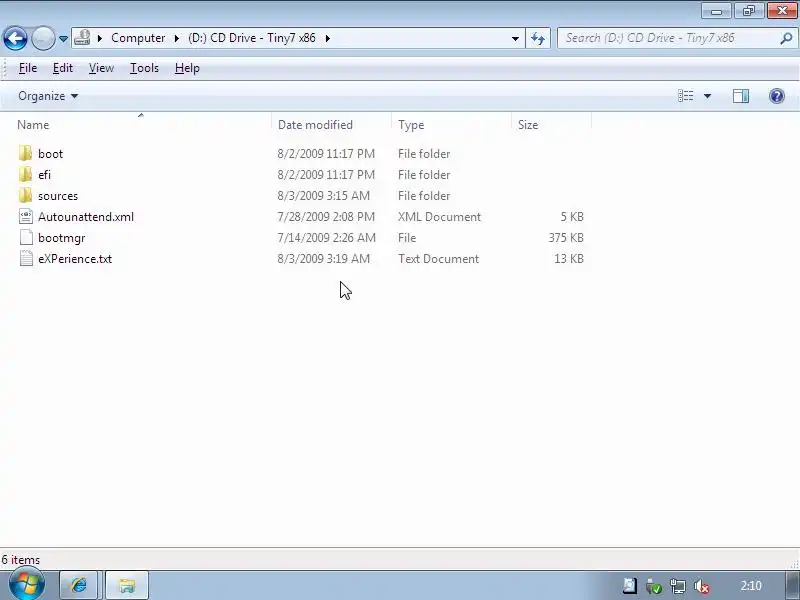Open the Organize dropdown
This screenshot has height=600, width=800.
pos(48,96)
